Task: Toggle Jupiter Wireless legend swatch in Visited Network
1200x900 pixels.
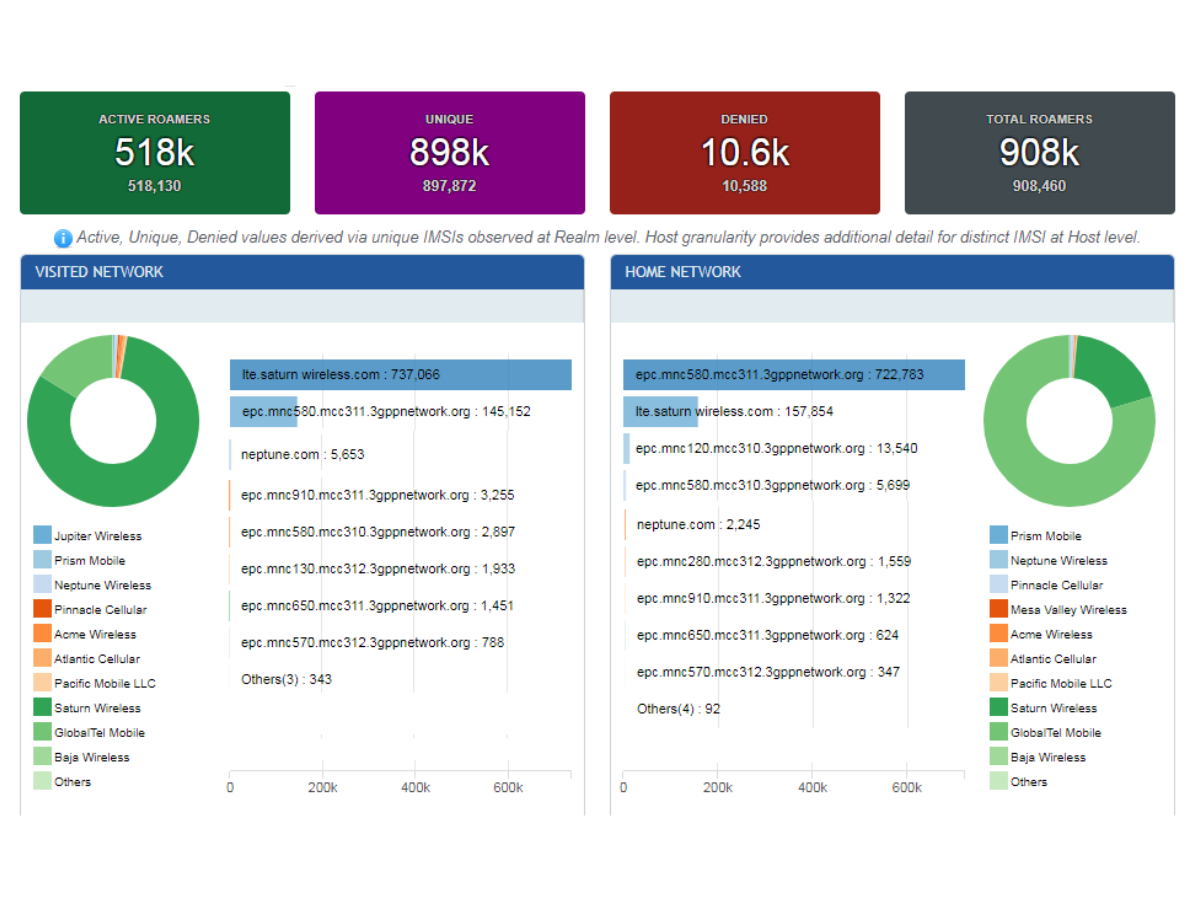Action: [x=42, y=536]
